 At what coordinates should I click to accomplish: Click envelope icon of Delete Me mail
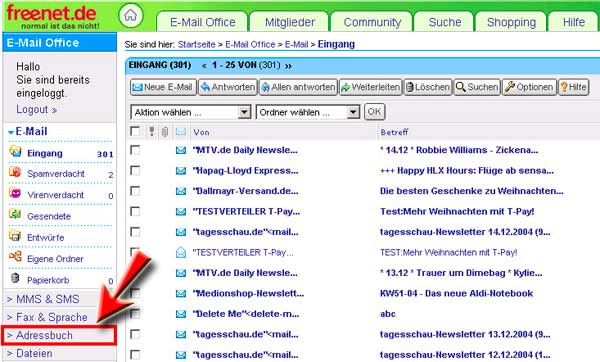click(x=181, y=314)
